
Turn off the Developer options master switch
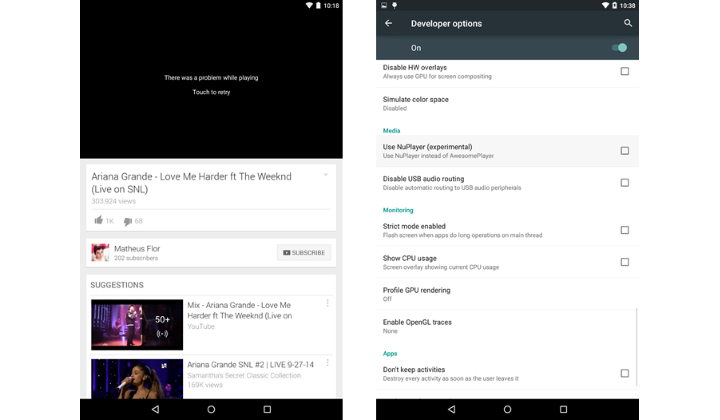tap(619, 48)
